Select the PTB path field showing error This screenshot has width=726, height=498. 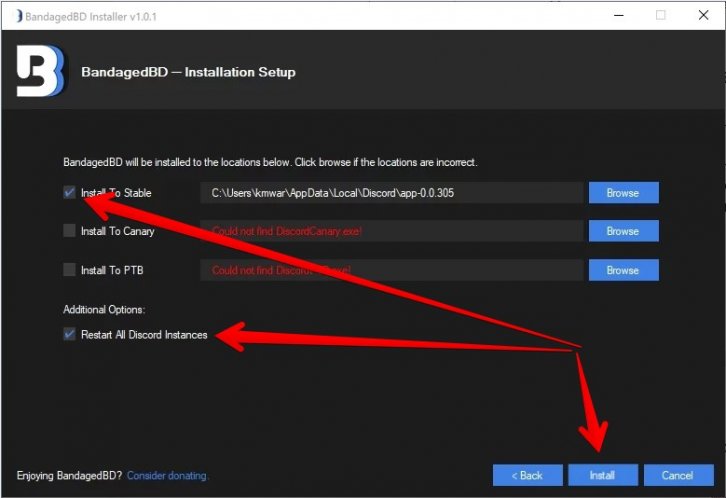click(392, 270)
